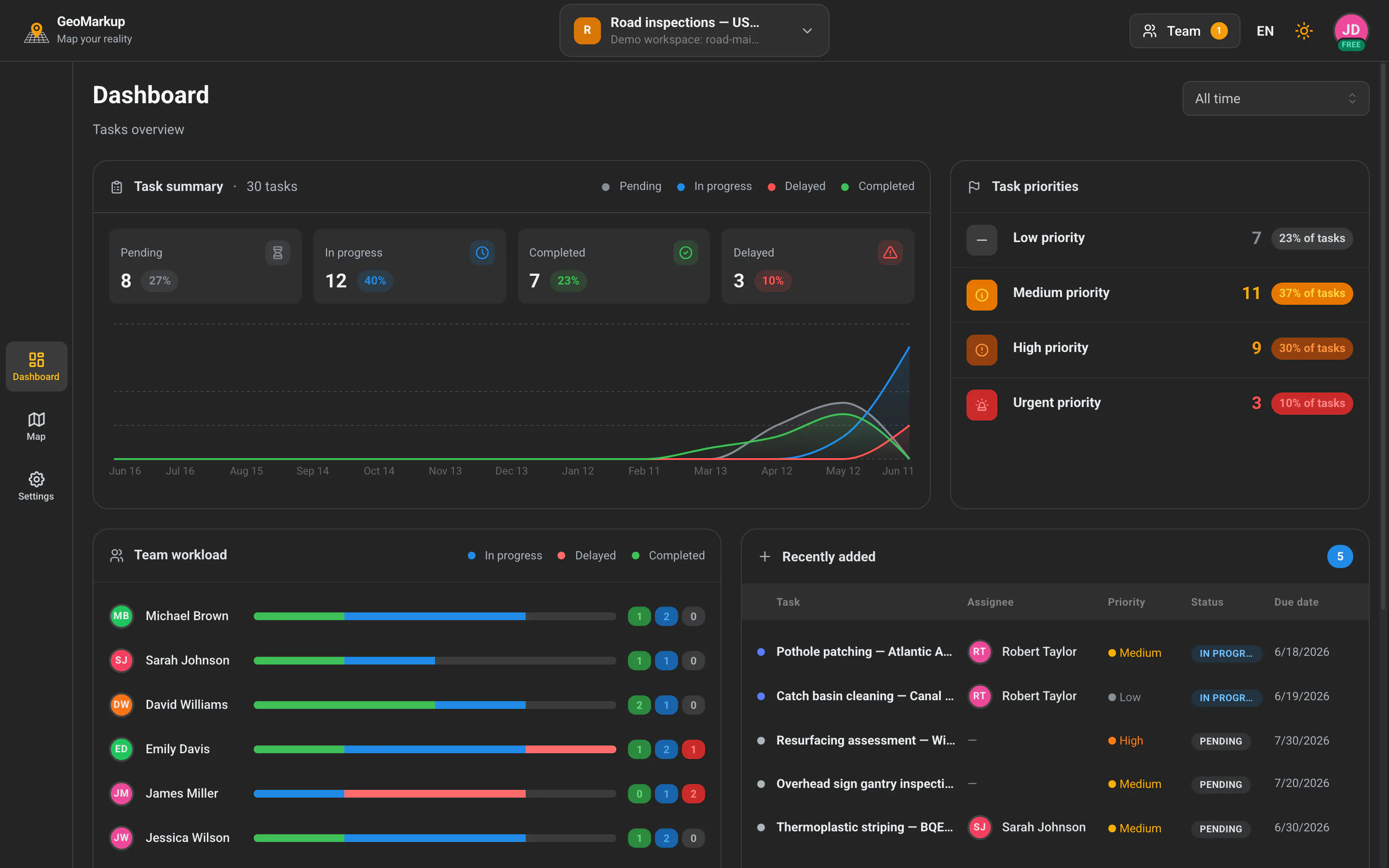Click the Task summary clipboard icon
This screenshot has height=868, width=1389.
[117, 187]
